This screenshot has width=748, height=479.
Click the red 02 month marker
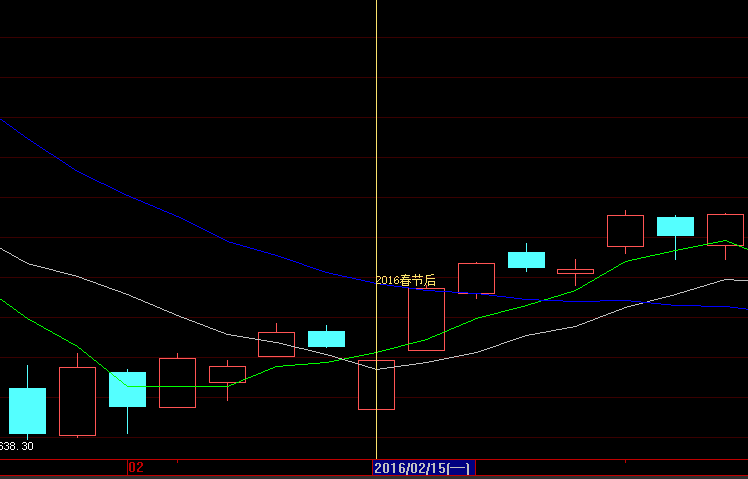pyautogui.click(x=136, y=467)
